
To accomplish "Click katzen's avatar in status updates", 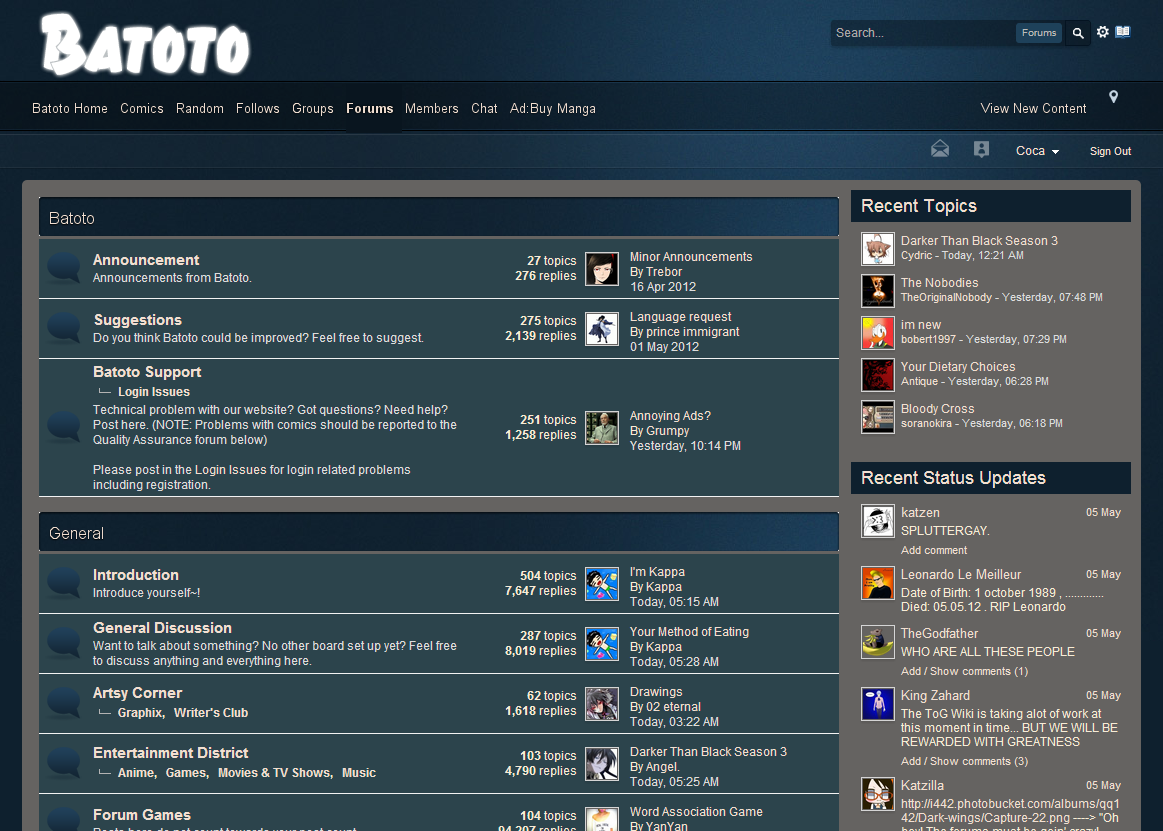I will 877,521.
